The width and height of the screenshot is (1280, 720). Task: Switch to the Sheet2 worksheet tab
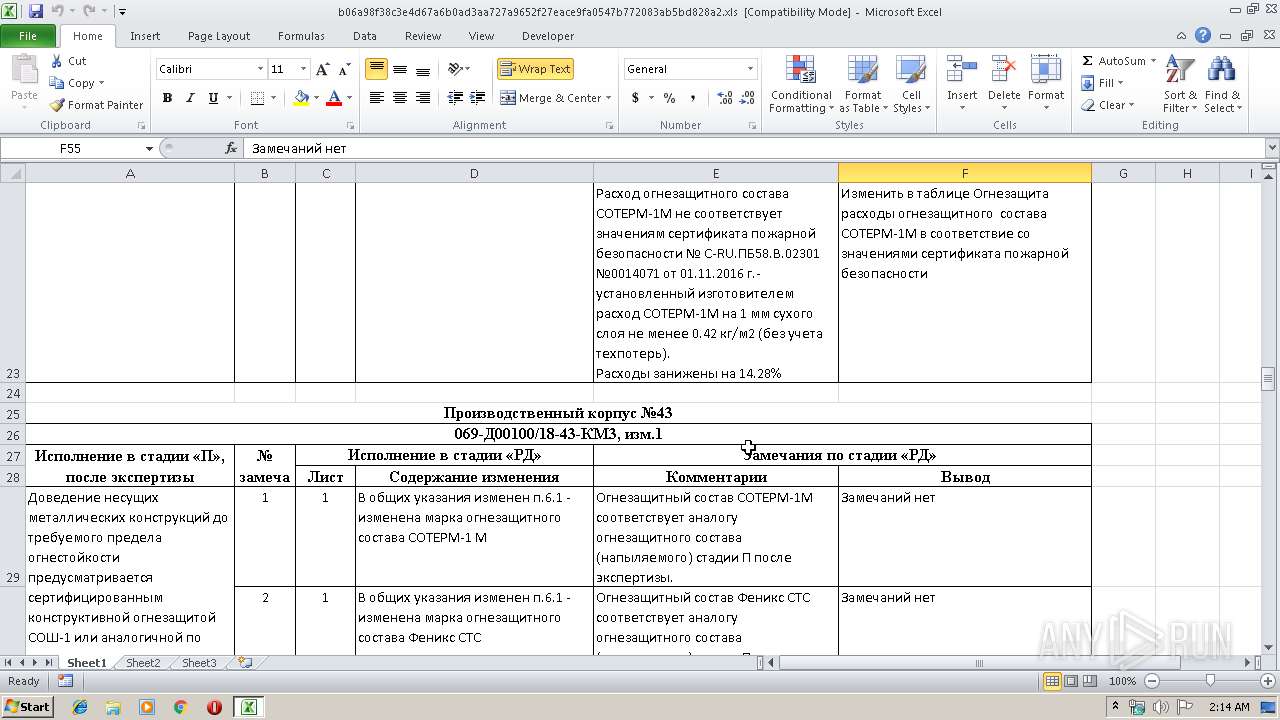click(x=142, y=663)
